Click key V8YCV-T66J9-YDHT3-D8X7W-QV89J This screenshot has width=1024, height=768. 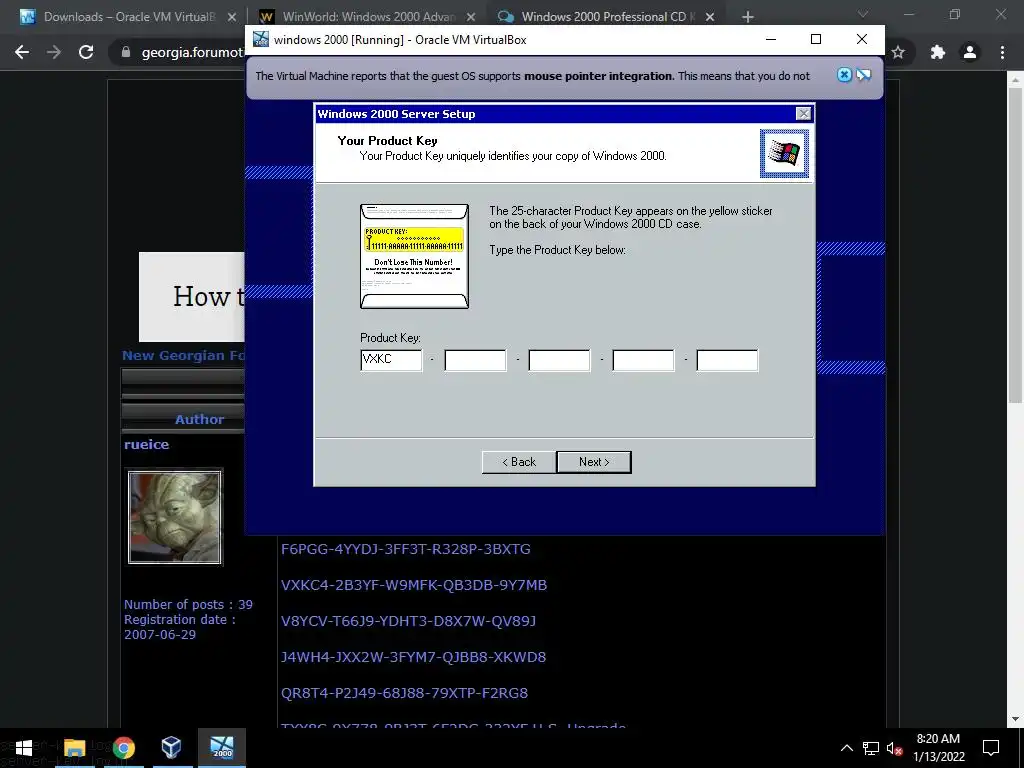point(409,620)
